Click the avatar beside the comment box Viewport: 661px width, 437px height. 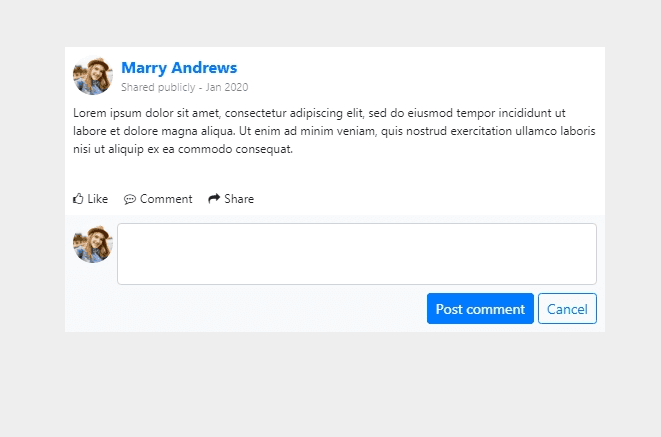(x=93, y=244)
